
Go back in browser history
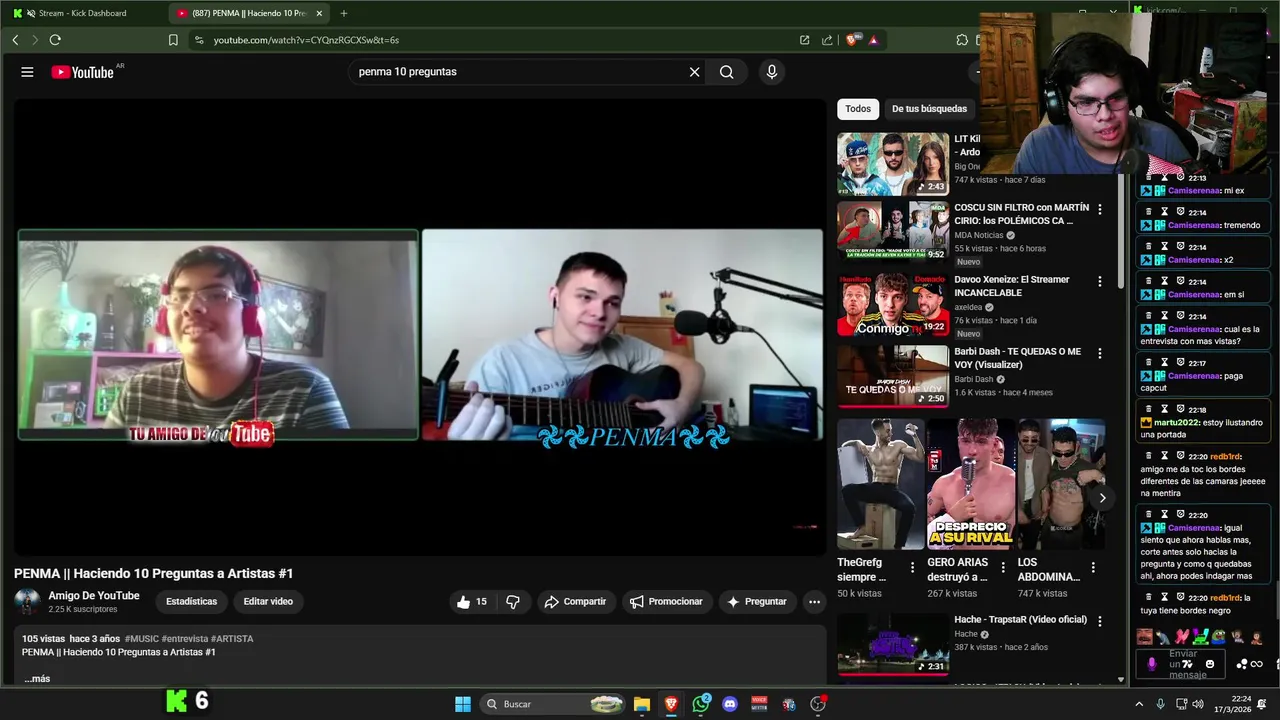[x=15, y=40]
